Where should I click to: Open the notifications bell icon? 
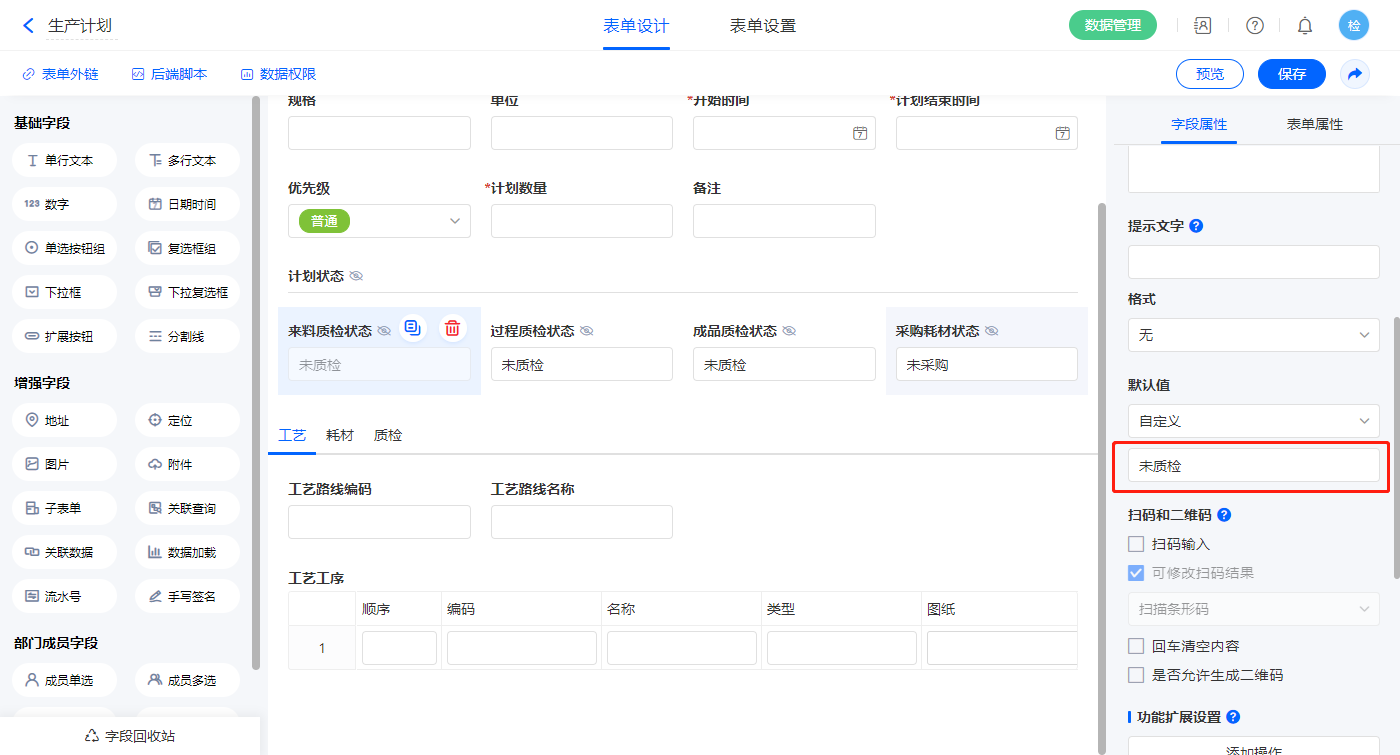1304,26
